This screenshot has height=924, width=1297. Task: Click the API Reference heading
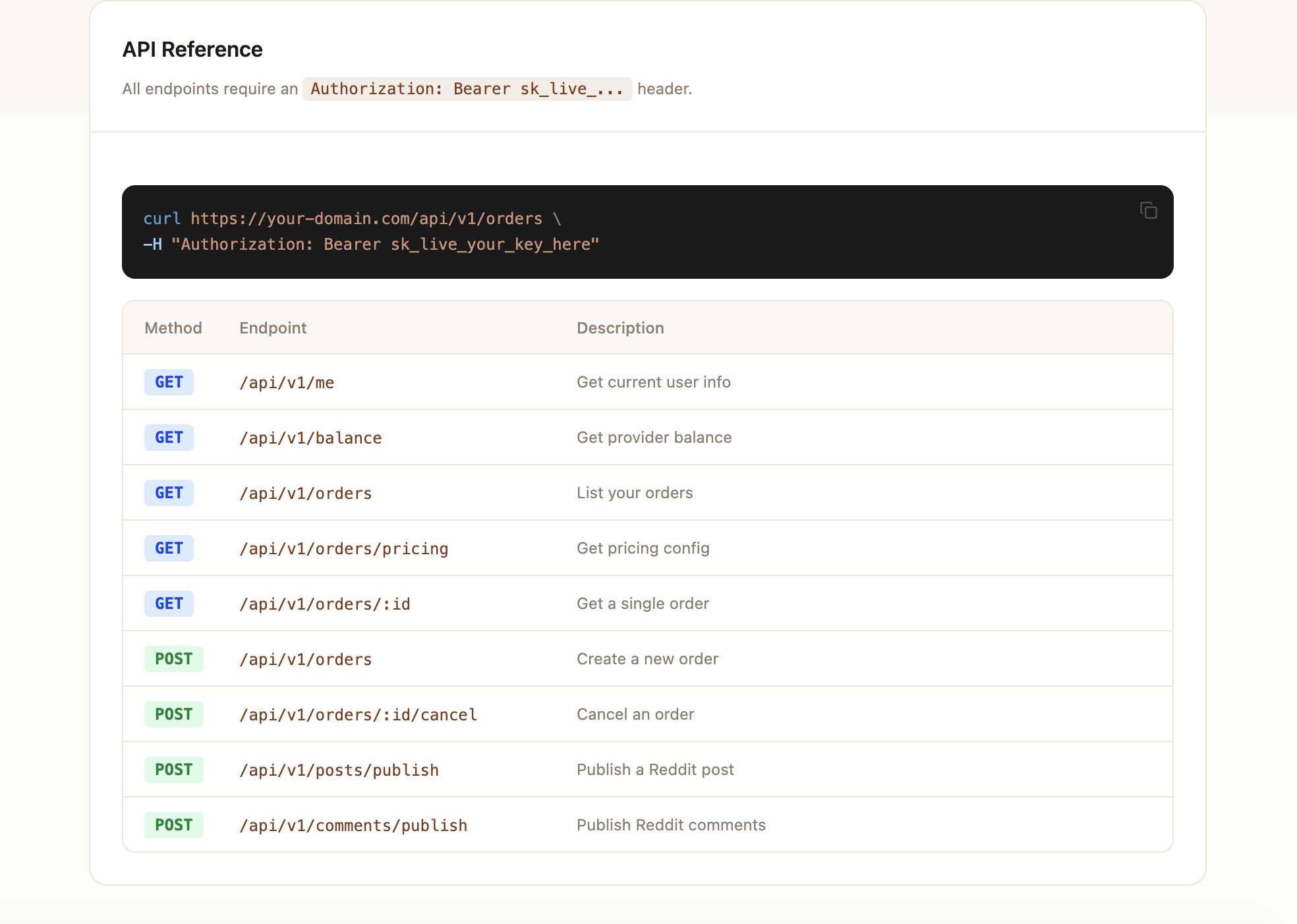(192, 49)
